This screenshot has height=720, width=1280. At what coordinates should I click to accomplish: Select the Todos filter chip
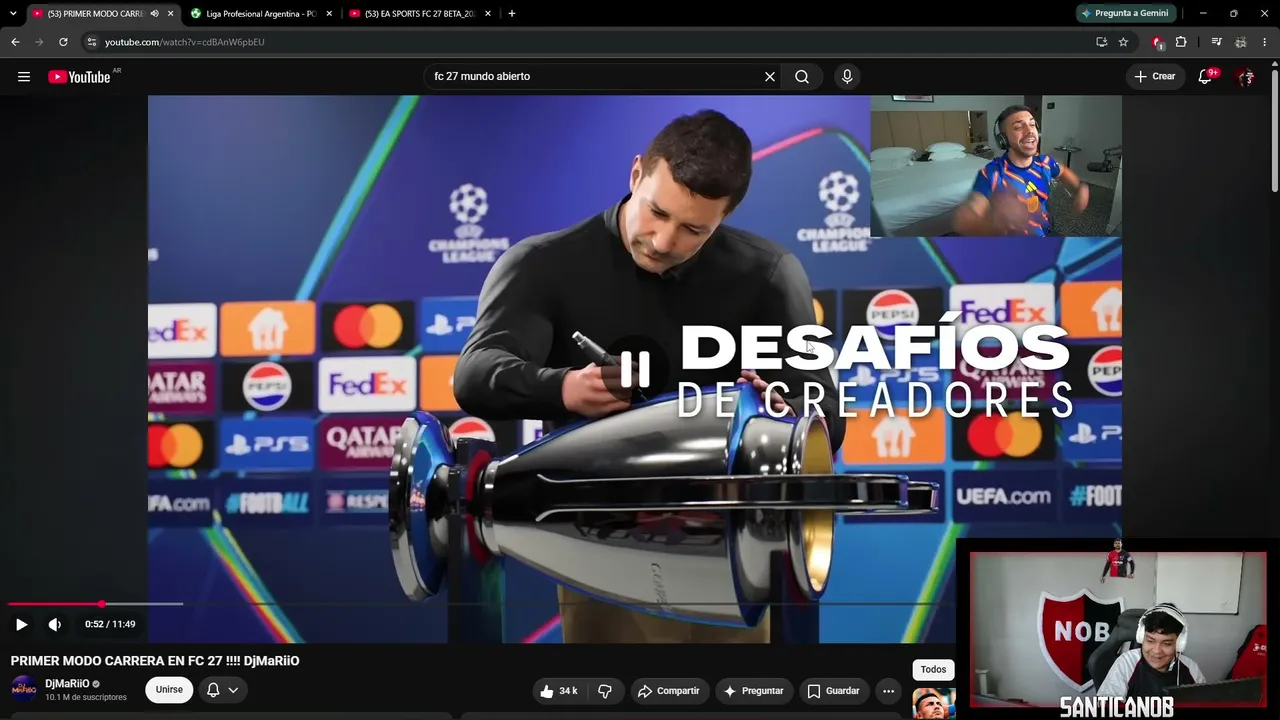933,670
